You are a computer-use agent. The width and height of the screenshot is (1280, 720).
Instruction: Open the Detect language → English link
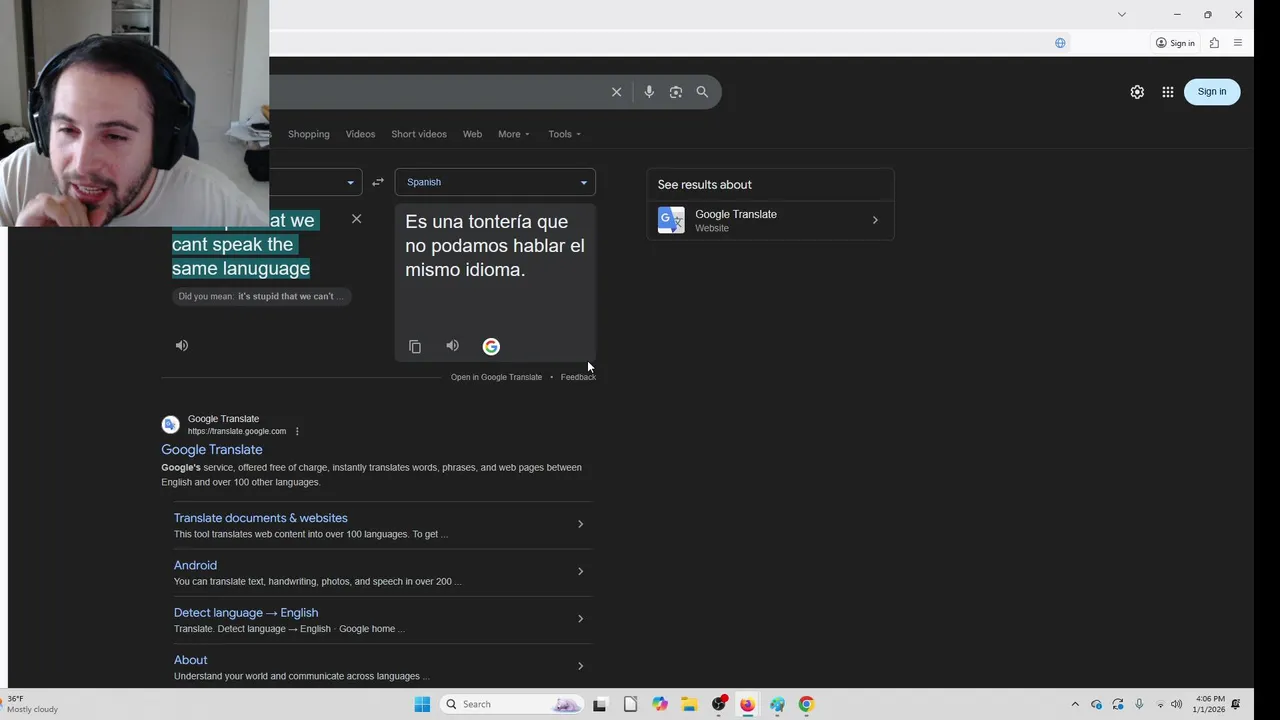point(246,613)
